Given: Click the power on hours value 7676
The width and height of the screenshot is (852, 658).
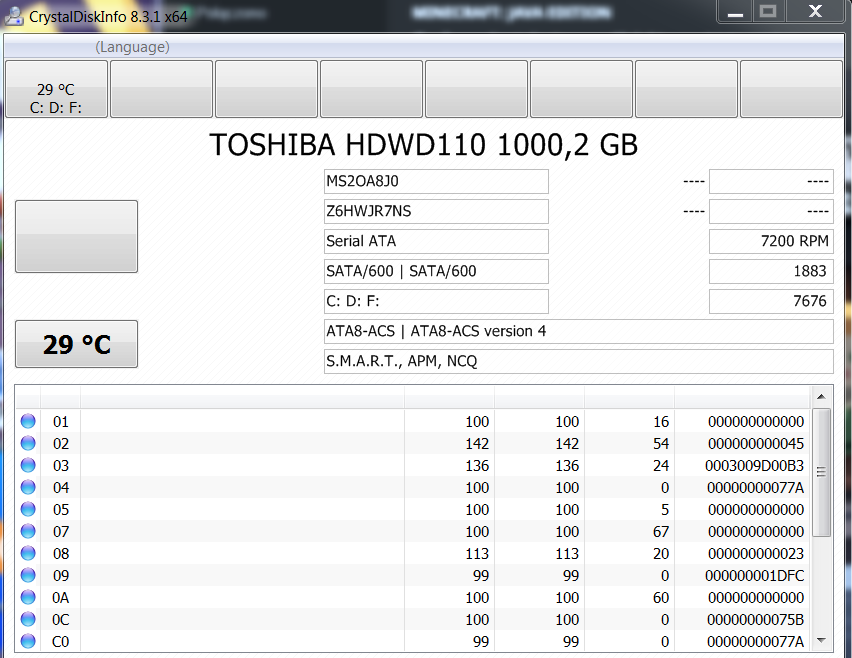Looking at the screenshot, I should [x=771, y=301].
